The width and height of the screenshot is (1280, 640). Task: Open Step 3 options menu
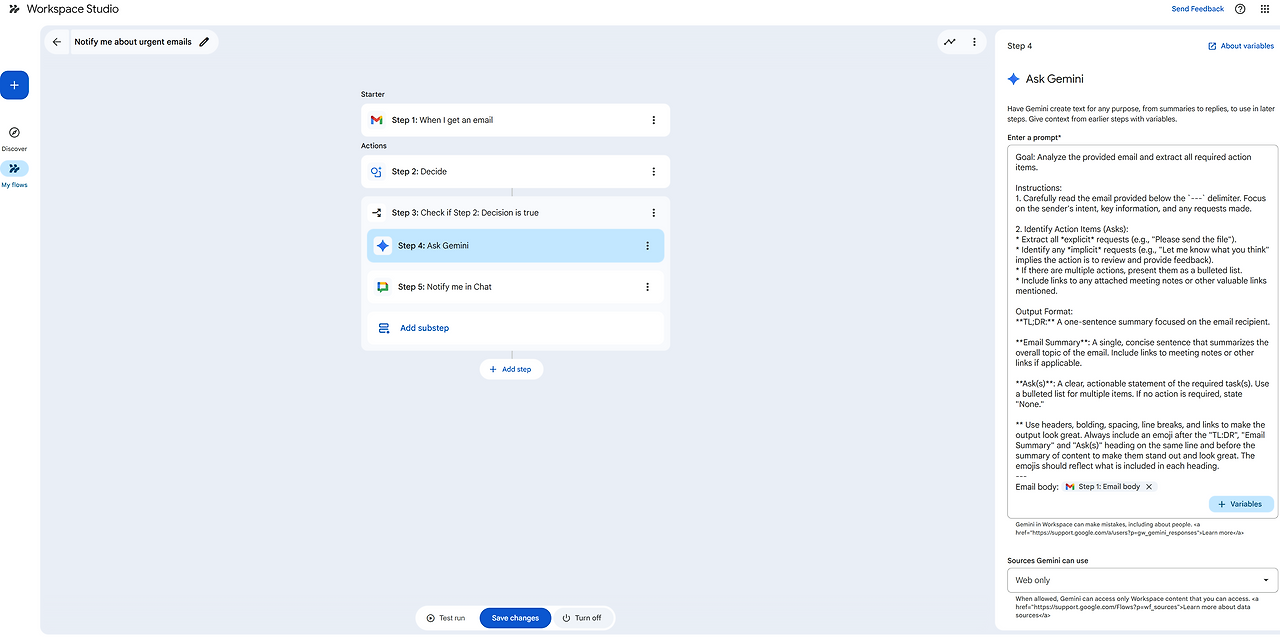654,213
